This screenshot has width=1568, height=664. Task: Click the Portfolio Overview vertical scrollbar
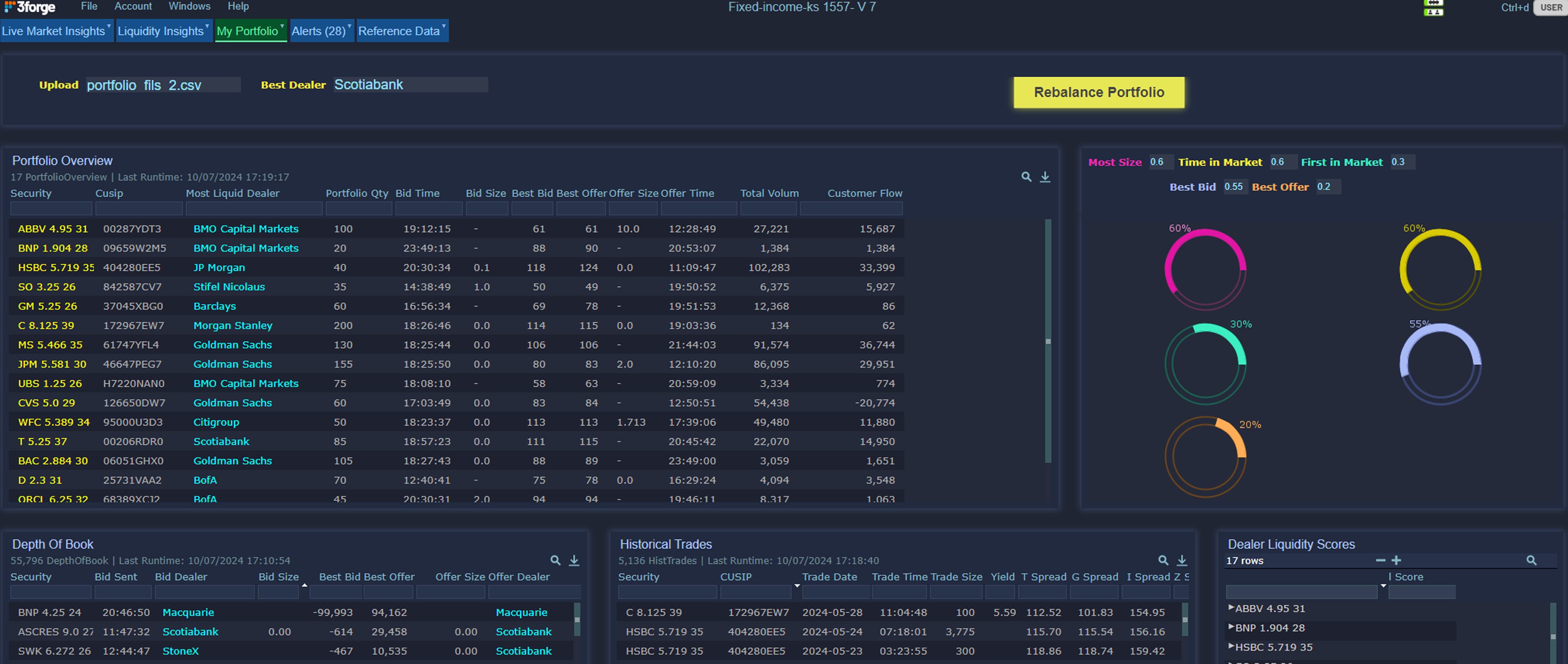pyautogui.click(x=1048, y=341)
